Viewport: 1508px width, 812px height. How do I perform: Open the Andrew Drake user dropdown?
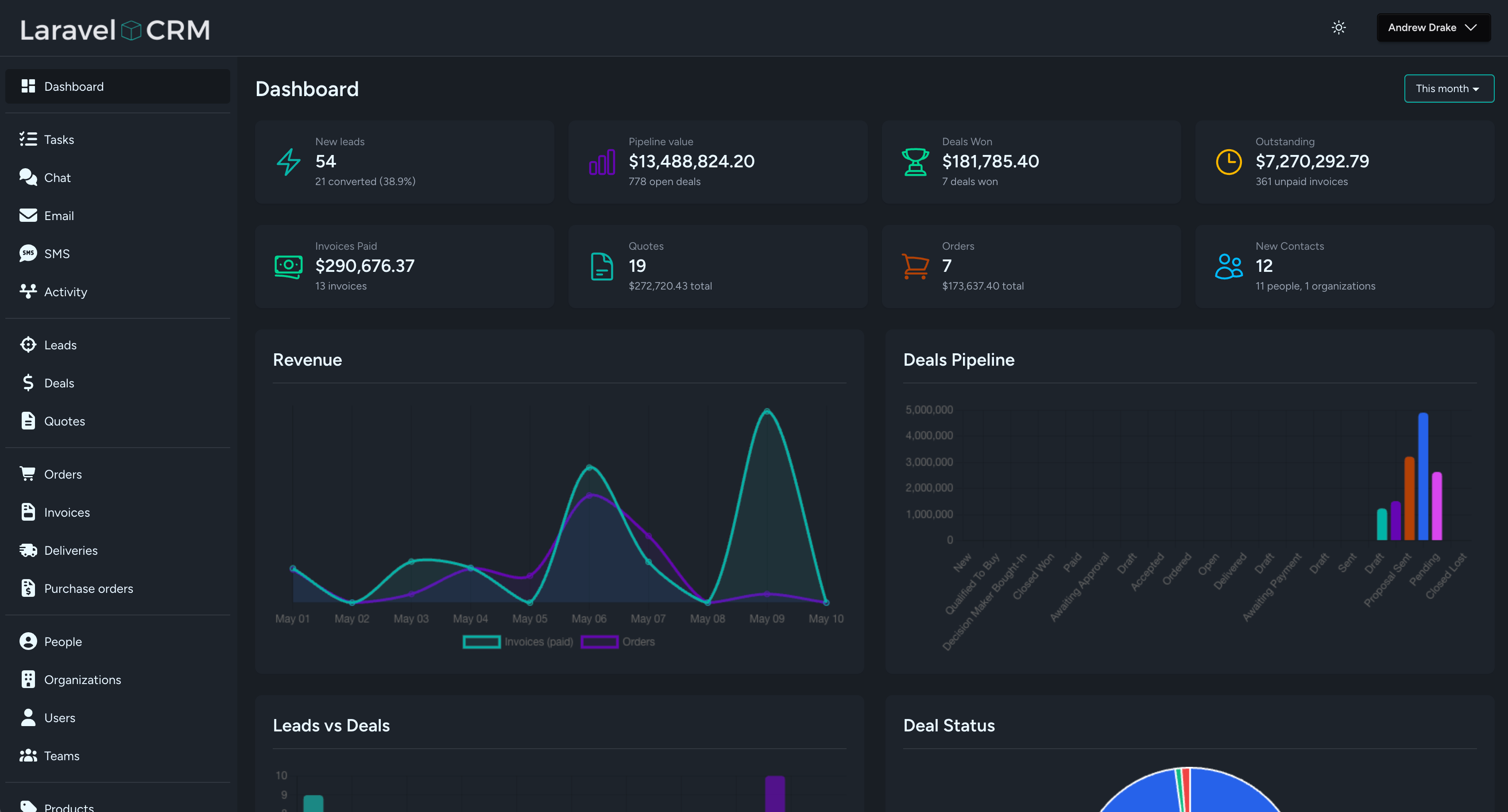[1433, 27]
